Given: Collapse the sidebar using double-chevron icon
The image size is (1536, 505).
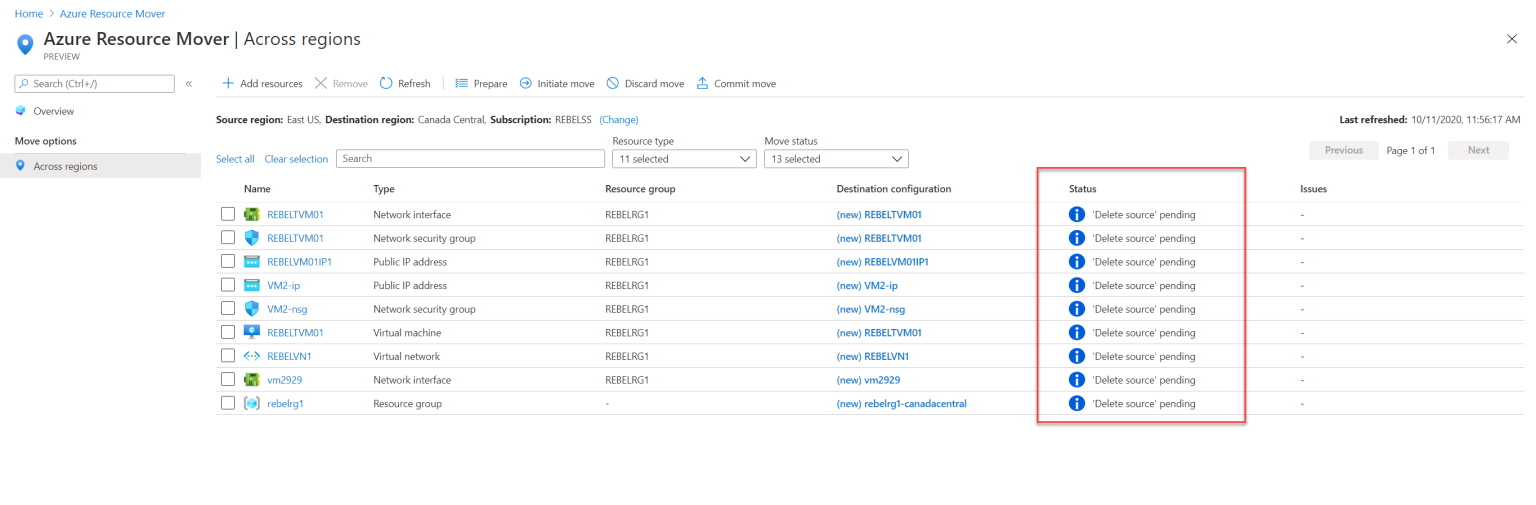Looking at the screenshot, I should coord(189,84).
